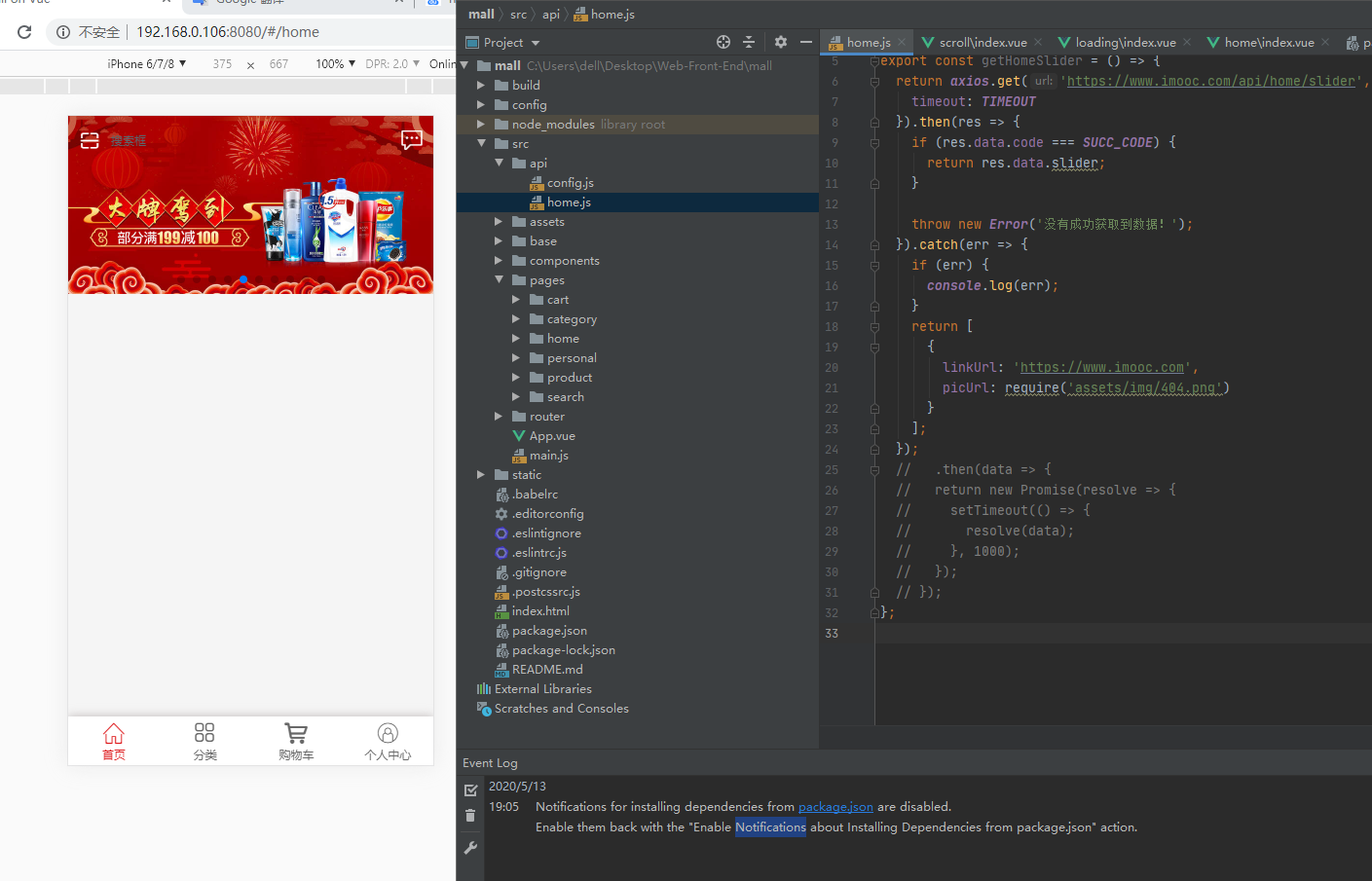
Task: Close the scroll\index.vue tab
Action: [1038, 42]
